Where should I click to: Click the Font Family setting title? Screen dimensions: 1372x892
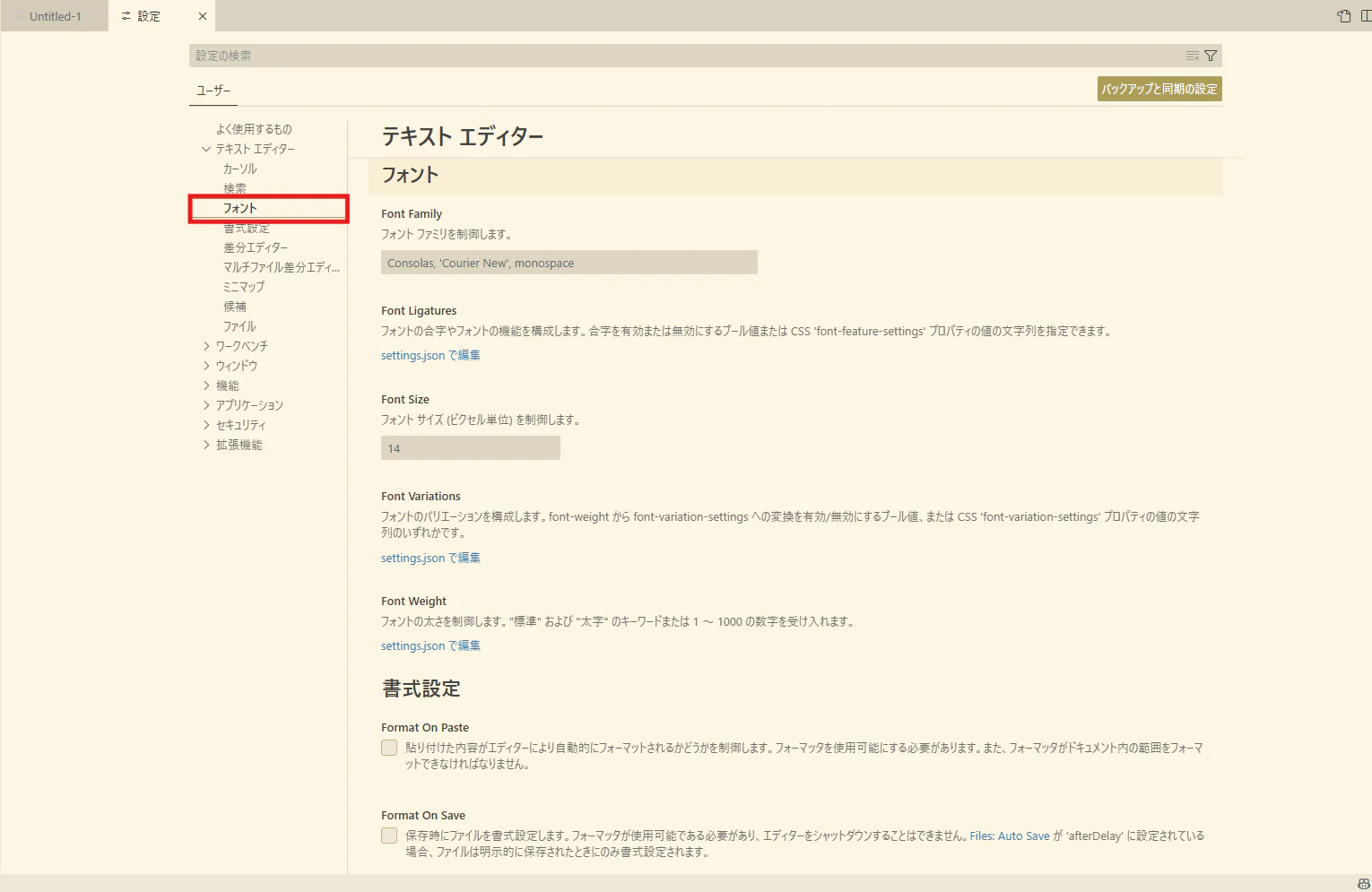pos(412,213)
